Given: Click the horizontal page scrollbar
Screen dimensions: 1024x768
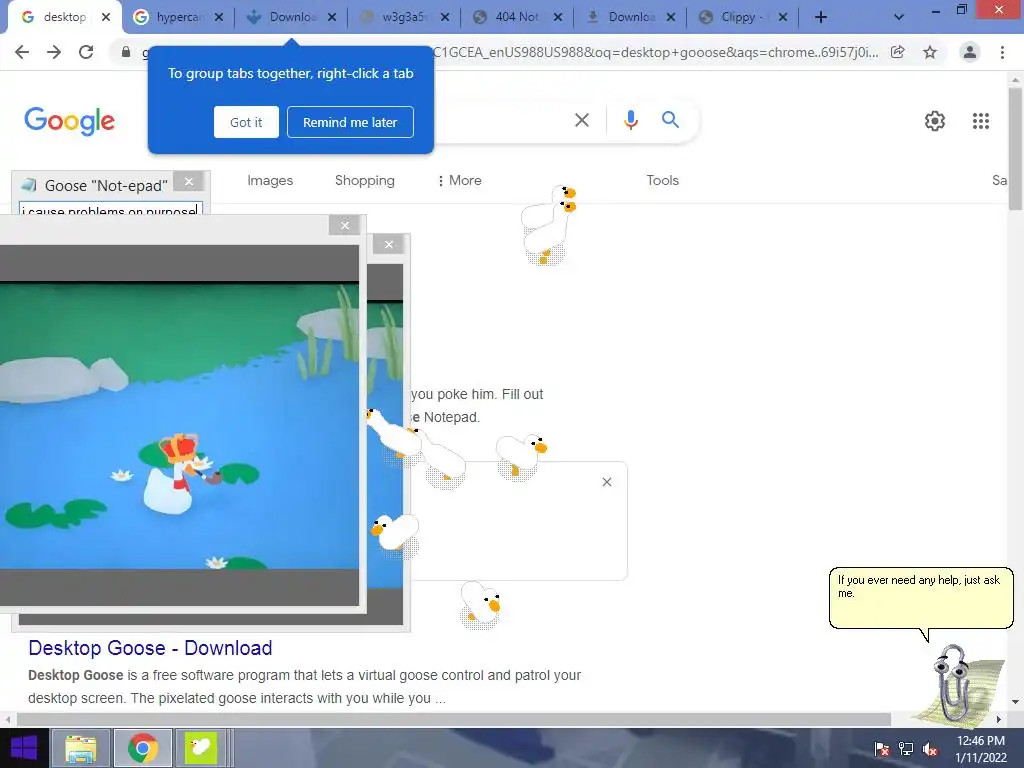Looking at the screenshot, I should (454, 719).
